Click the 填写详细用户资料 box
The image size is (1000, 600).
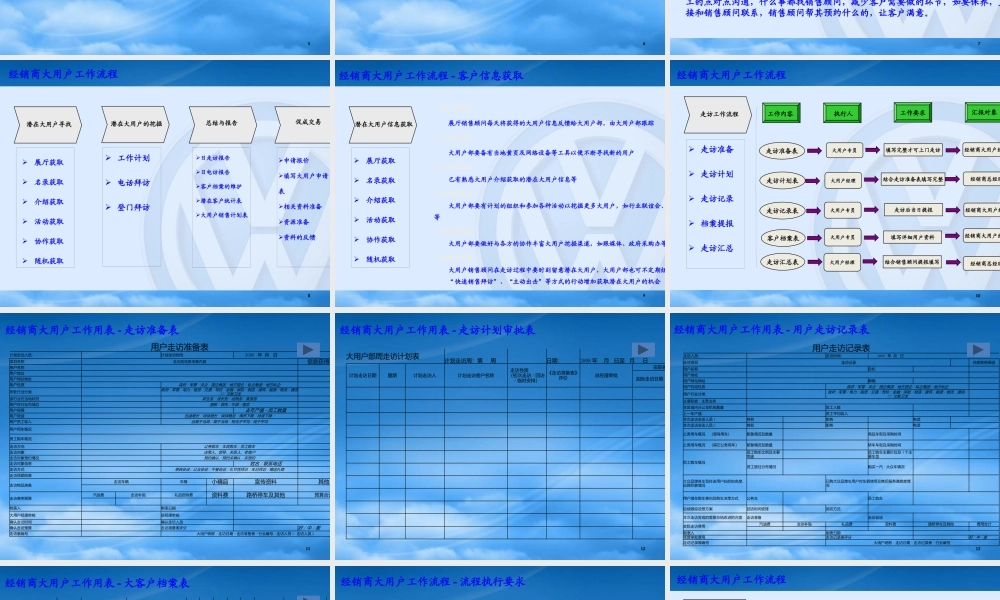click(x=913, y=237)
